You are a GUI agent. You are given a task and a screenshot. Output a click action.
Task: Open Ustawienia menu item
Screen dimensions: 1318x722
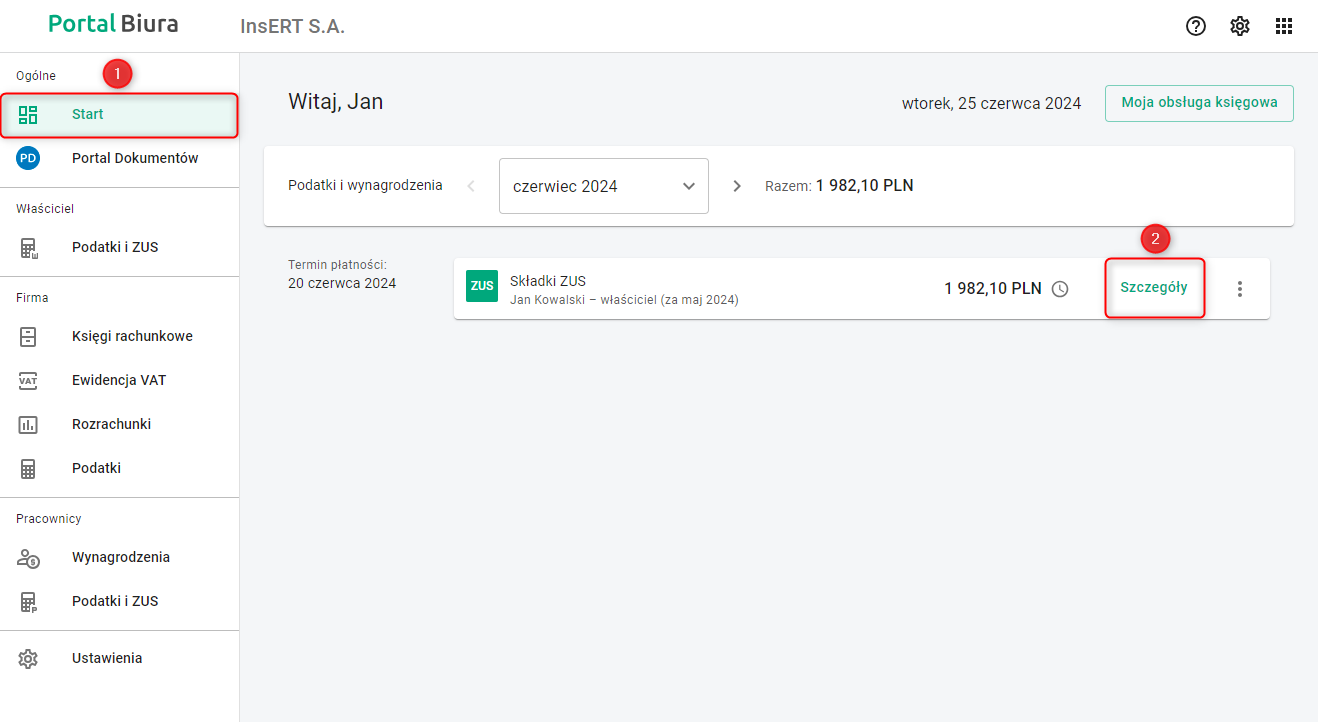[120, 658]
